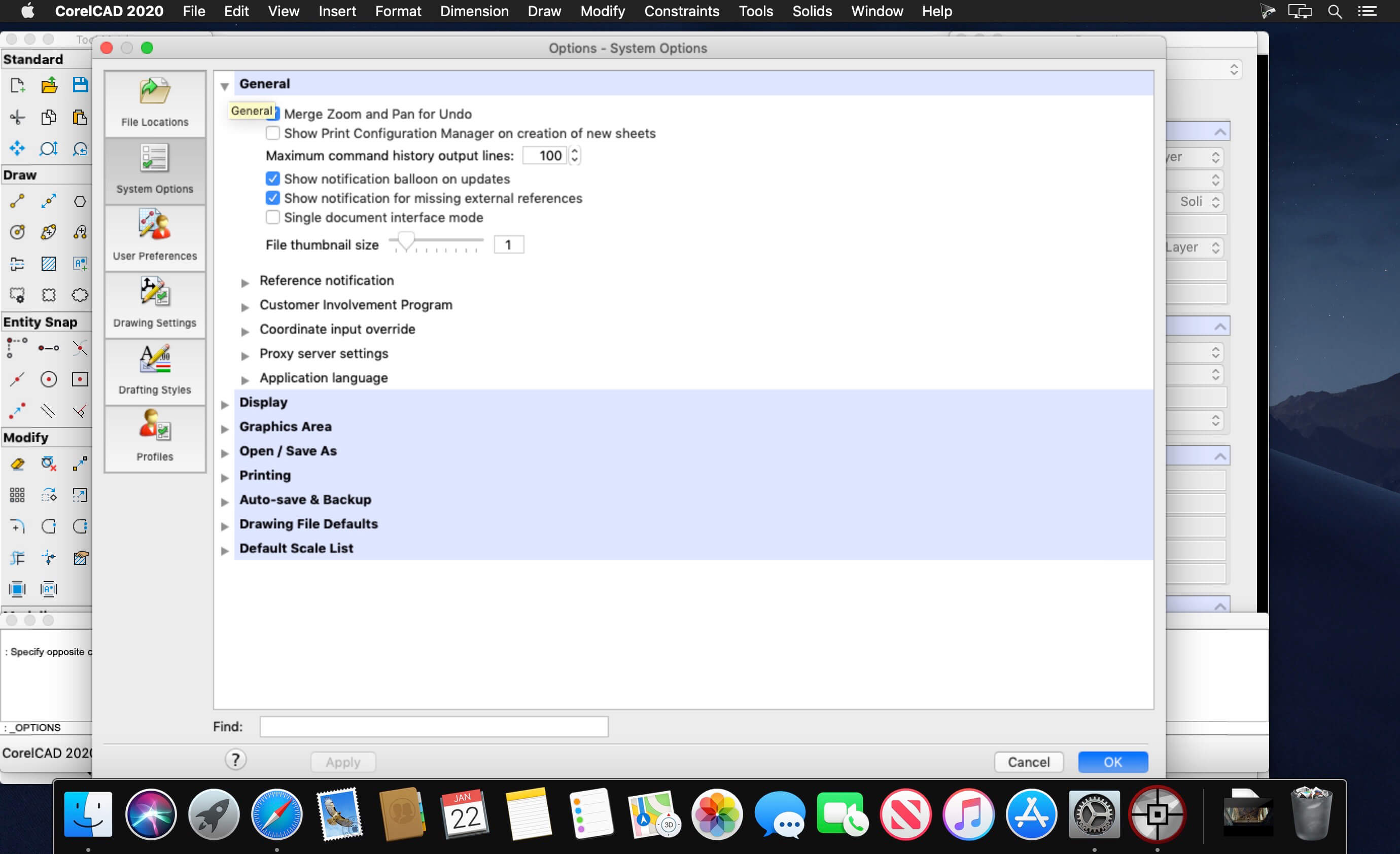1400x854 pixels.
Task: Open the Apple menu
Action: point(27,11)
